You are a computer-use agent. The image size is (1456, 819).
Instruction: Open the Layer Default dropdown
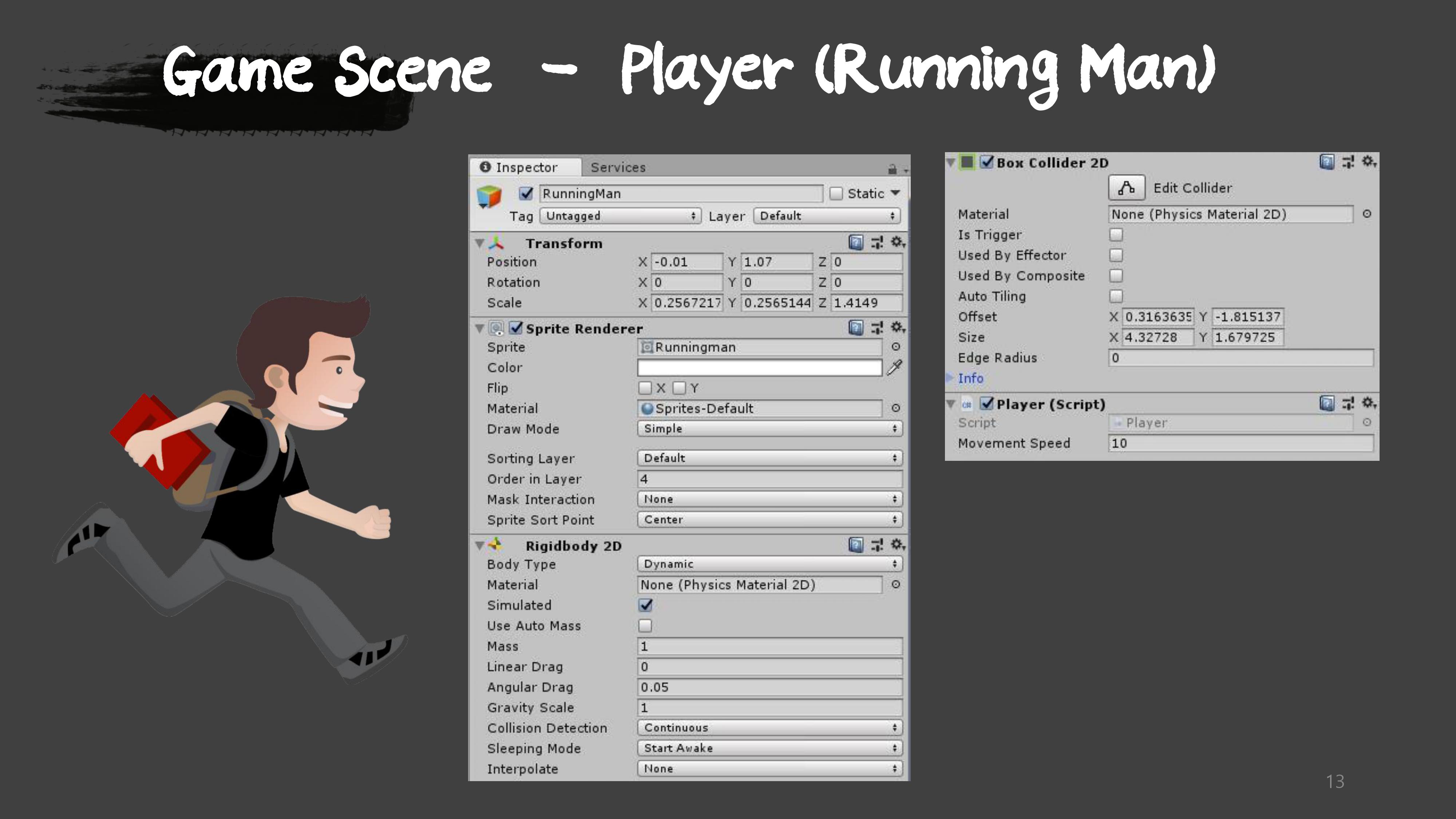[827, 216]
